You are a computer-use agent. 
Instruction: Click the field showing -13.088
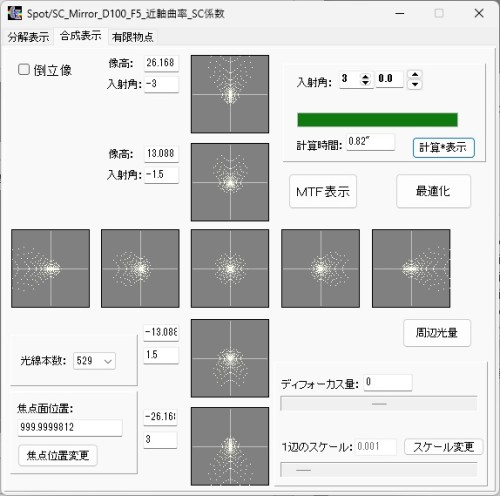161,333
